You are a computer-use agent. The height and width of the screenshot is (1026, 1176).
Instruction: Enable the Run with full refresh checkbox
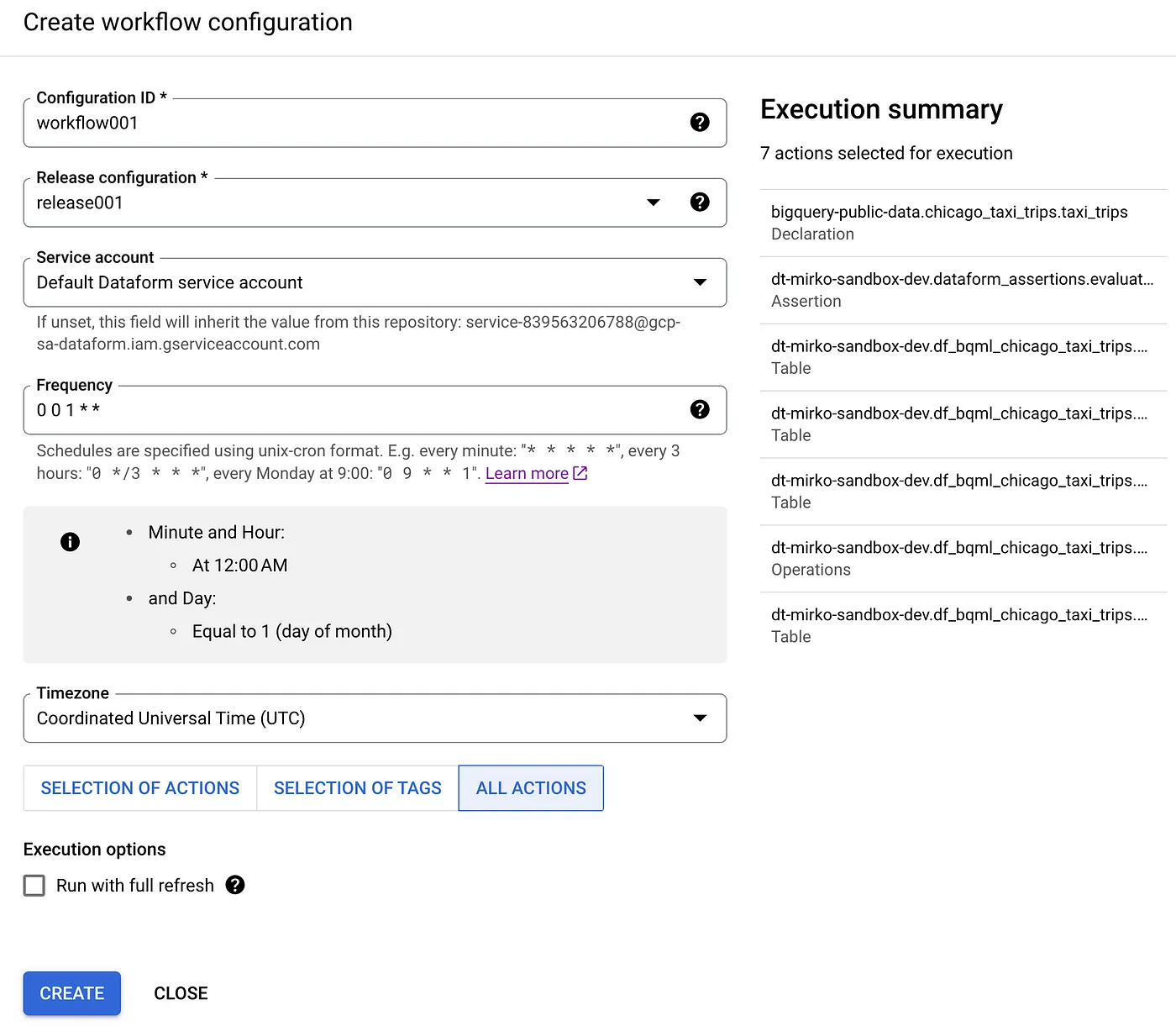coord(34,885)
